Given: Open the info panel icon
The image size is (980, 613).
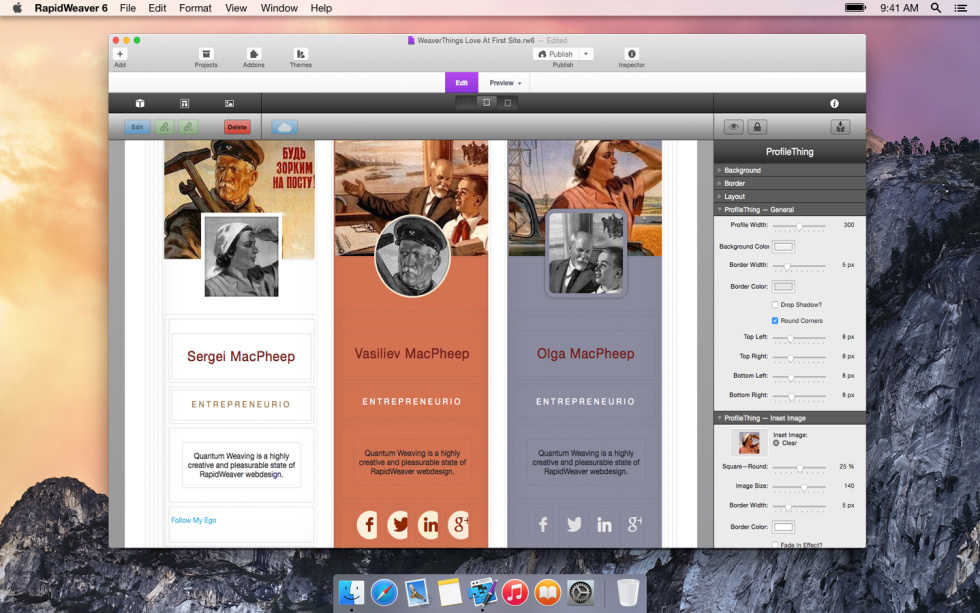Looking at the screenshot, I should (x=834, y=103).
